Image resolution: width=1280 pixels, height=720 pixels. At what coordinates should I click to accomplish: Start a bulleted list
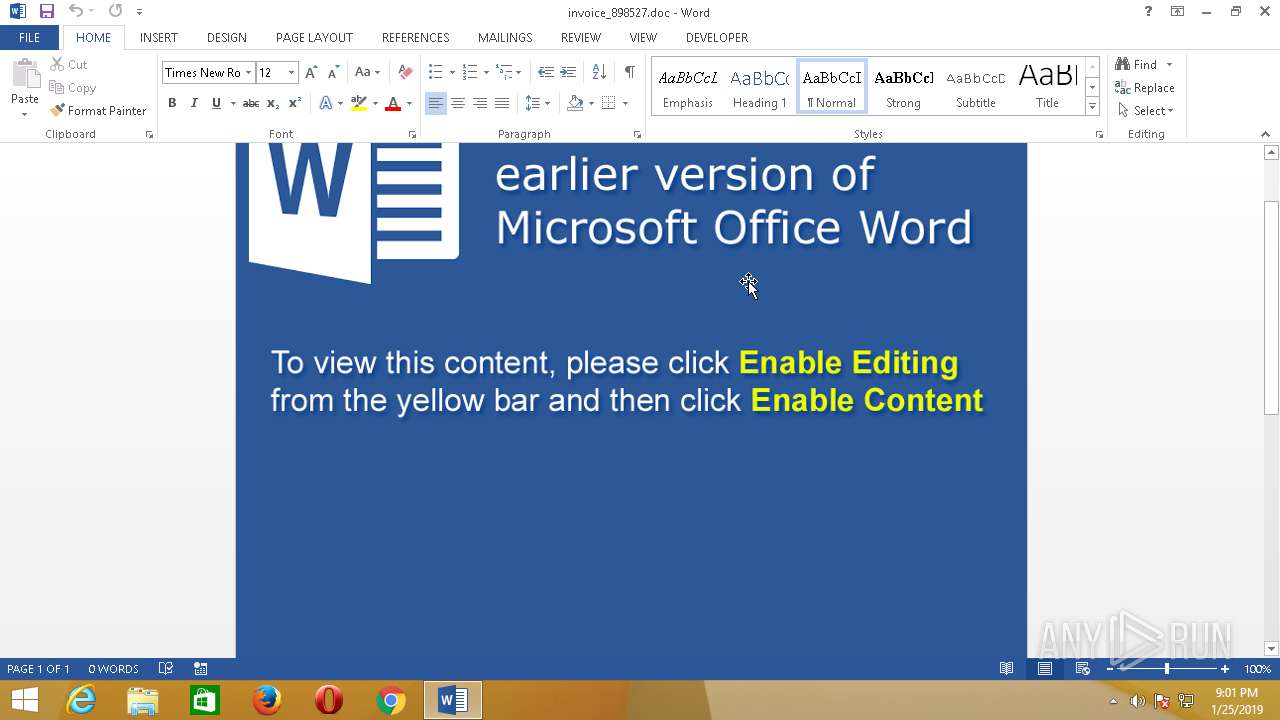tap(436, 72)
